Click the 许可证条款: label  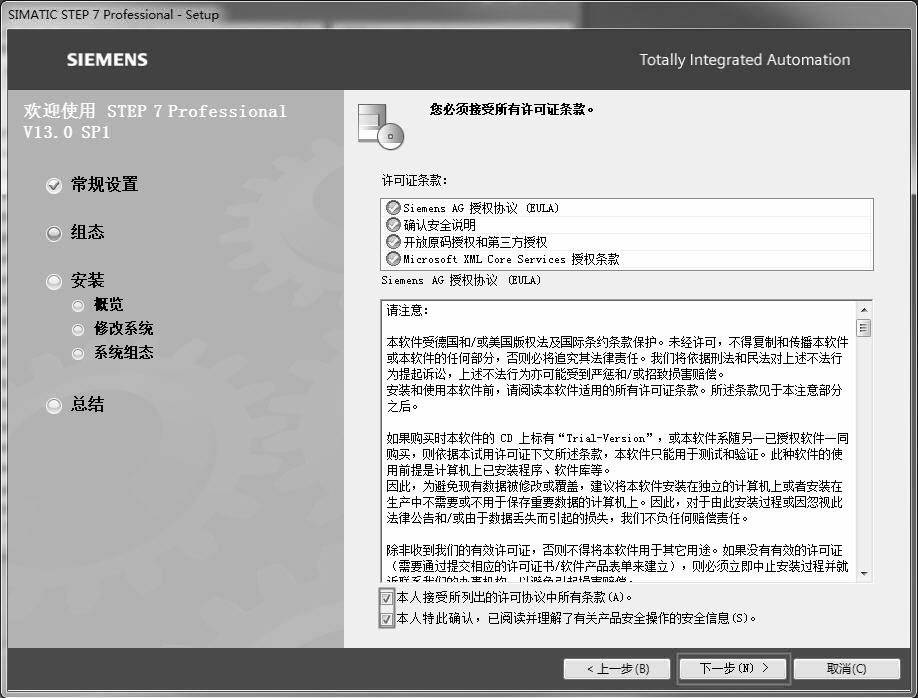415,180
